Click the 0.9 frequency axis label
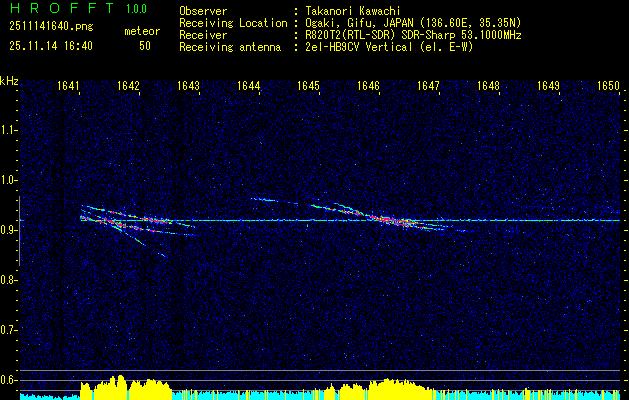629x400 pixels. [9, 229]
